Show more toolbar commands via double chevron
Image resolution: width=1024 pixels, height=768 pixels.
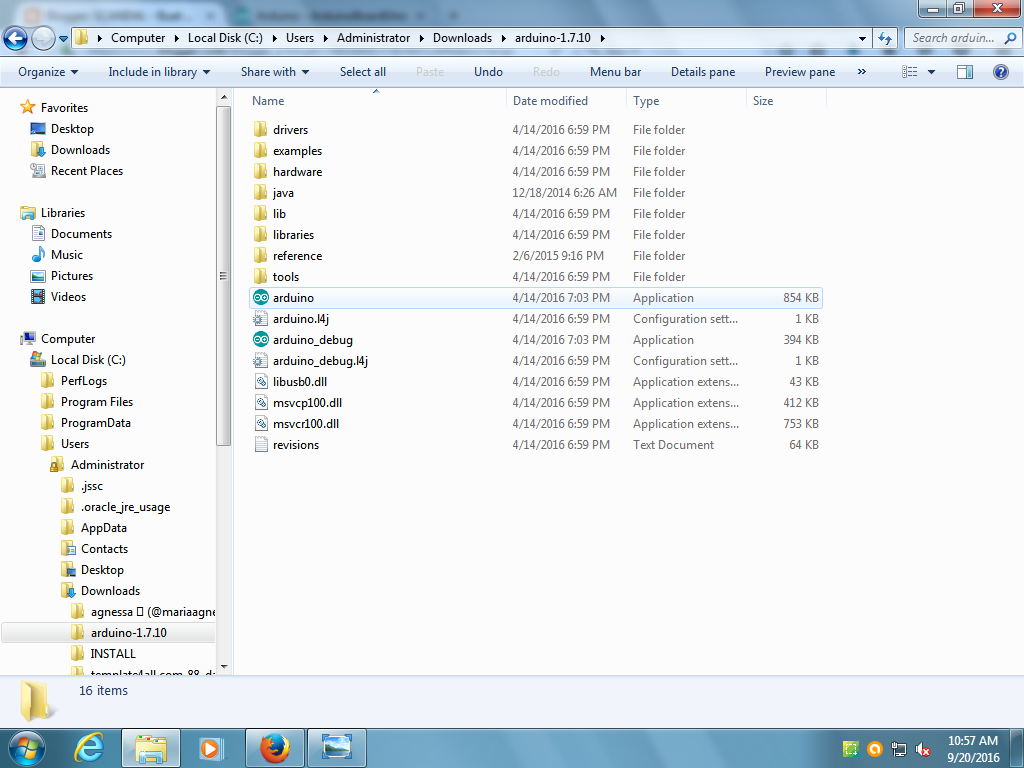pos(861,72)
